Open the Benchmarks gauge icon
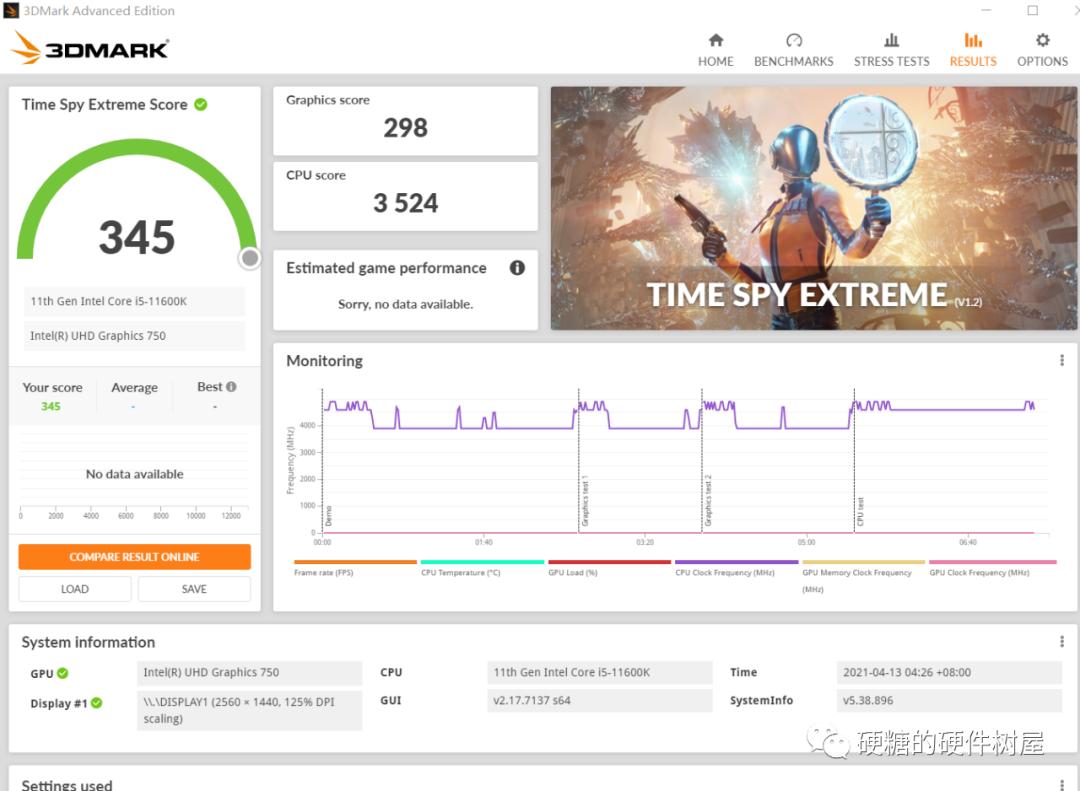This screenshot has height=791, width=1080. tap(794, 41)
